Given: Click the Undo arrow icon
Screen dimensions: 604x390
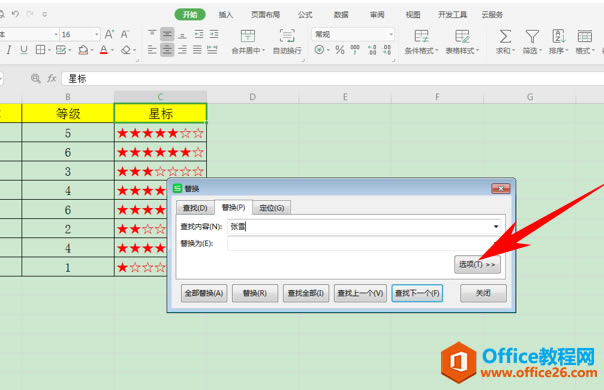Looking at the screenshot, I should [15, 14].
